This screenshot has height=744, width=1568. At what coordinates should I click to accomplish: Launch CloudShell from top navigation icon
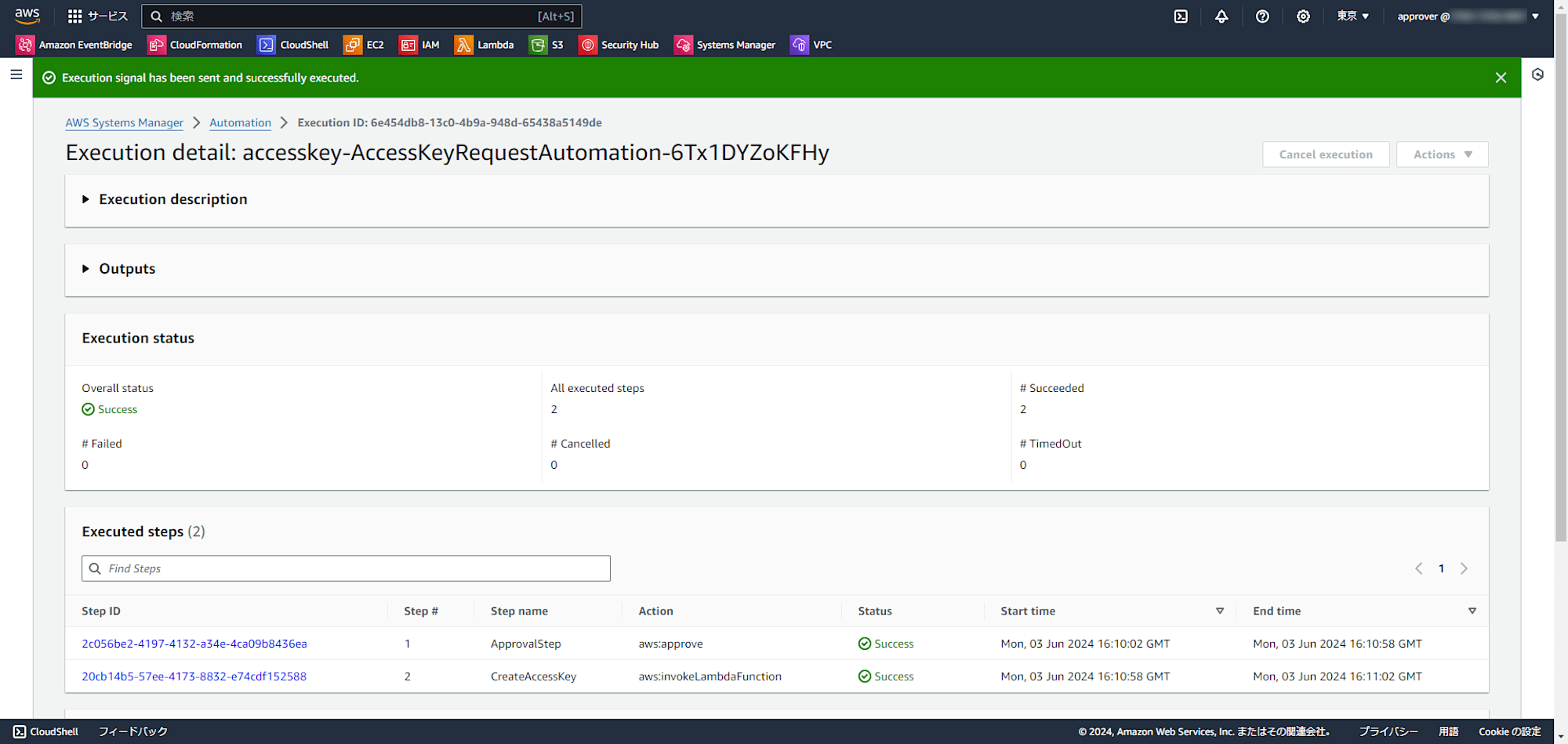click(x=1181, y=16)
